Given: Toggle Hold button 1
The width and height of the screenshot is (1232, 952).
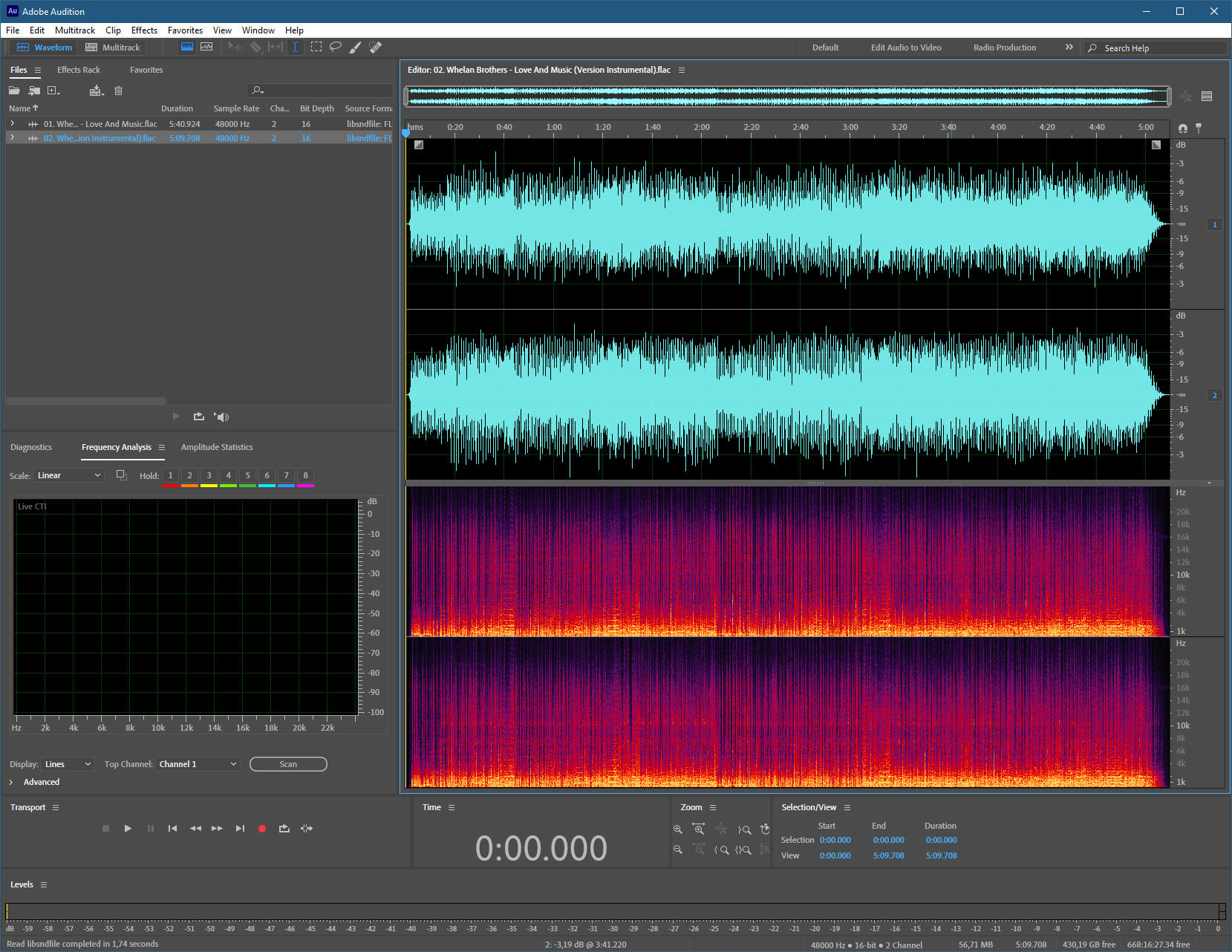Looking at the screenshot, I should (170, 475).
